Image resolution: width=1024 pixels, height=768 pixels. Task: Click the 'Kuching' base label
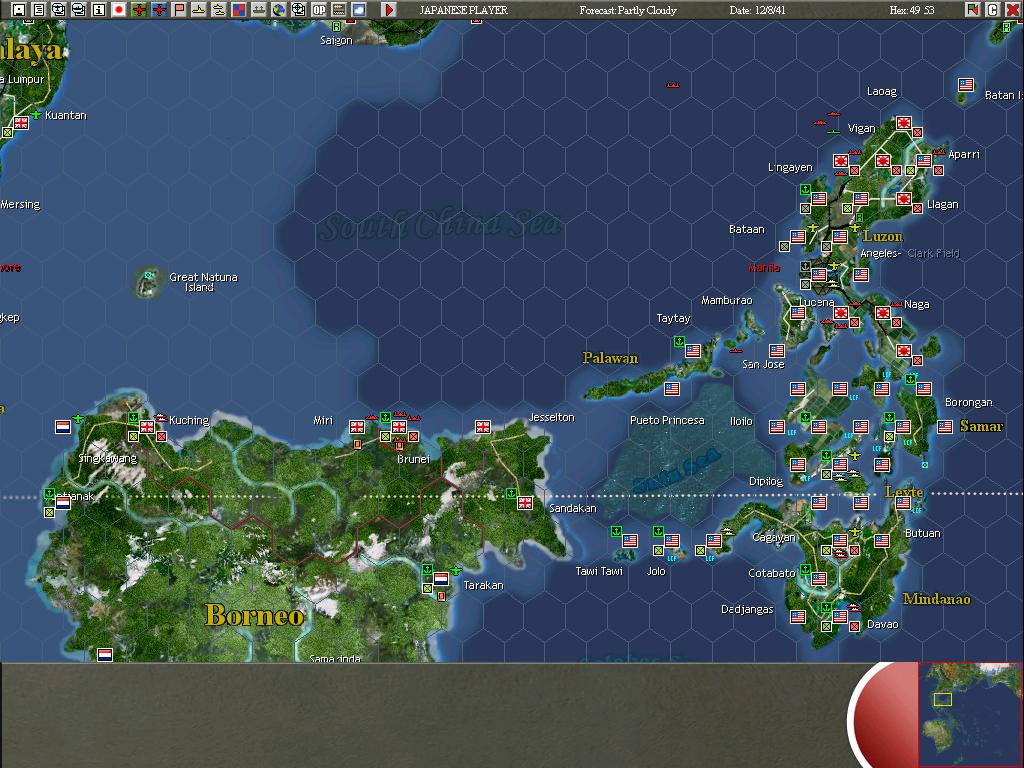coord(189,420)
